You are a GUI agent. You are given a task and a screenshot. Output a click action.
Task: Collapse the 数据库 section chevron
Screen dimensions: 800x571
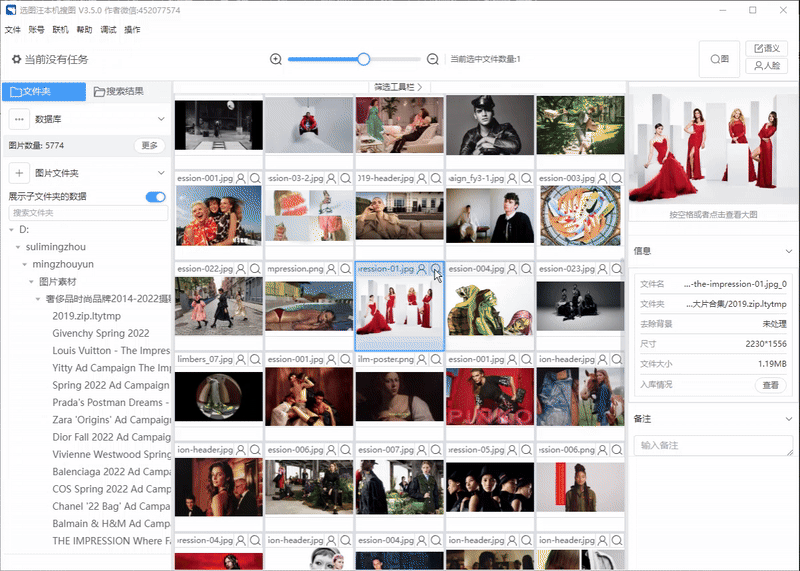pyautogui.click(x=161, y=119)
